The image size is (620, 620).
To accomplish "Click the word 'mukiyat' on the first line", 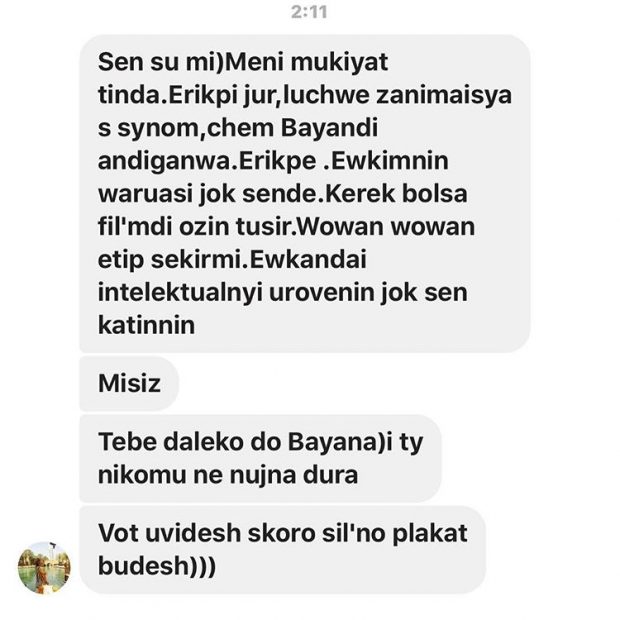I will click(340, 62).
